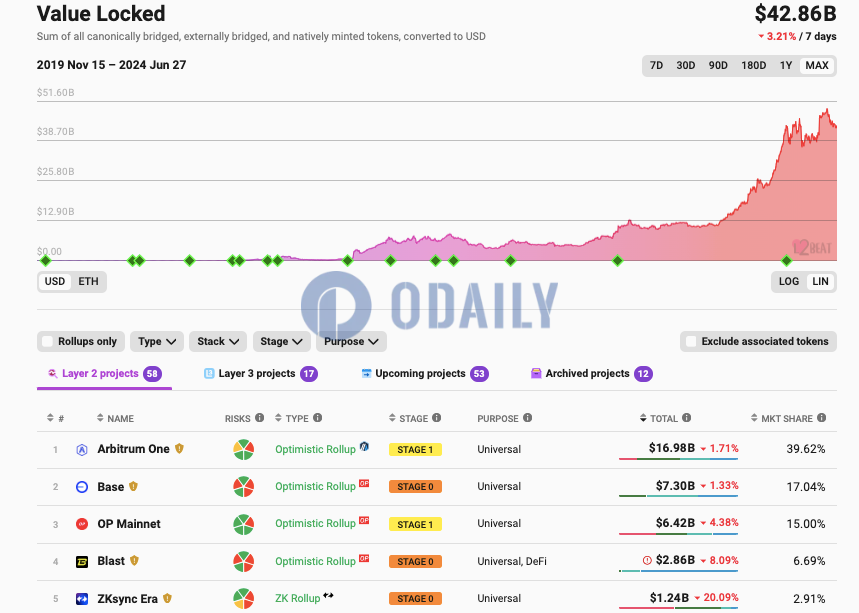Click the warning shield beside ZKsync Era
The image size is (859, 613).
coord(167,598)
